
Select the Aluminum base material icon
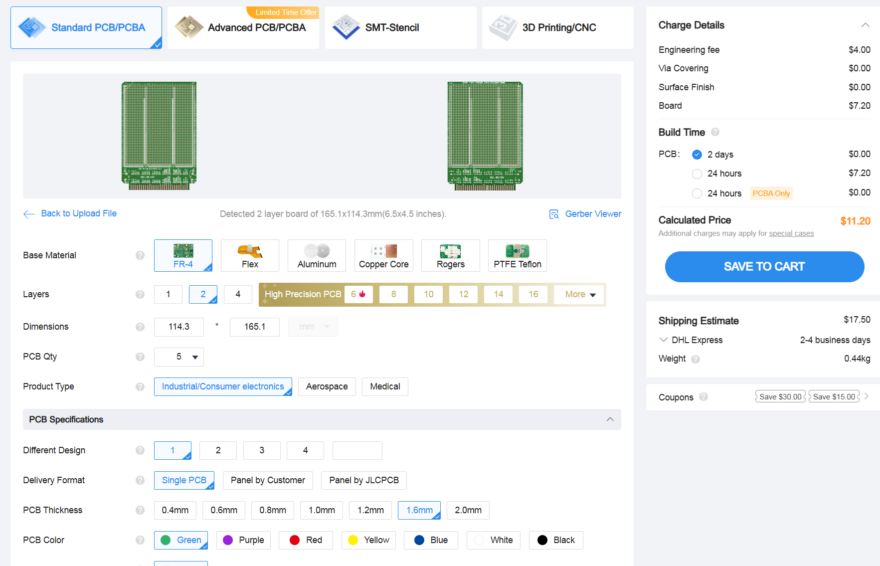316,255
